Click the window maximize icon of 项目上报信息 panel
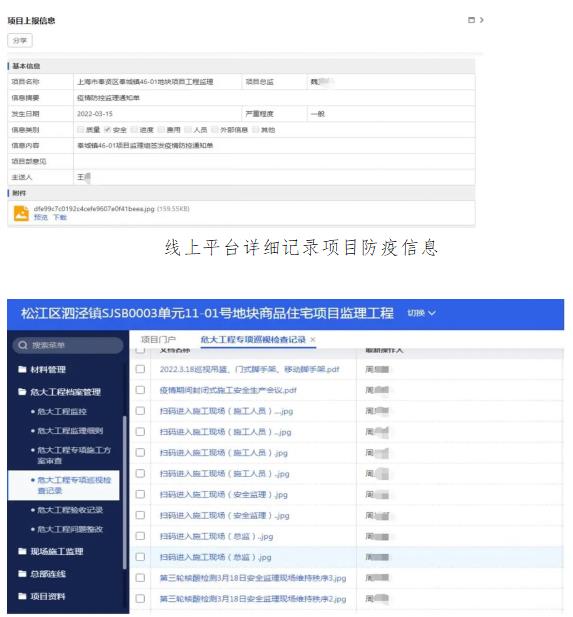This screenshot has width=573, height=617. tap(471, 20)
